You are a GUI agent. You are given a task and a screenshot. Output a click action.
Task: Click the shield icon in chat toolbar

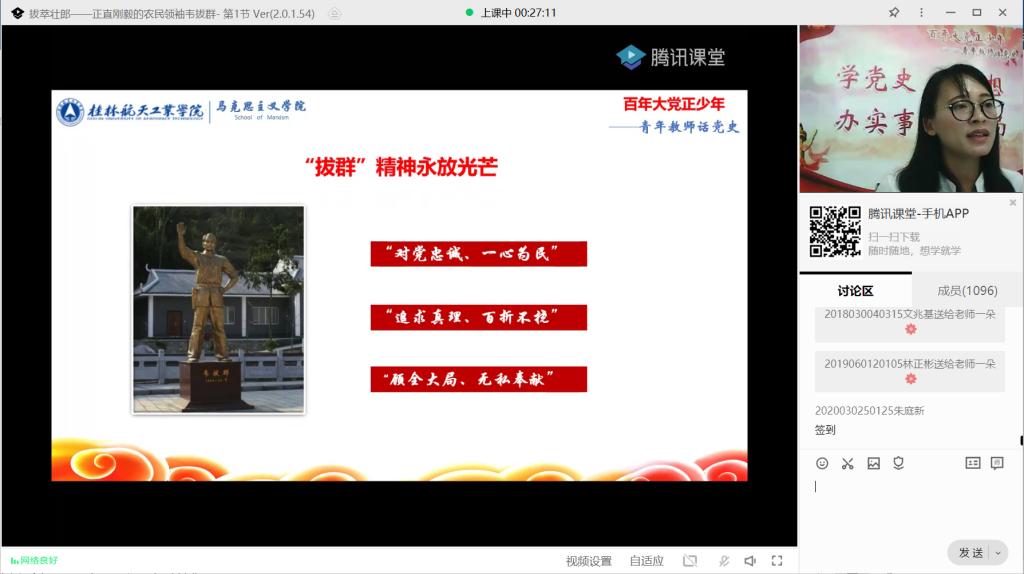click(x=899, y=463)
